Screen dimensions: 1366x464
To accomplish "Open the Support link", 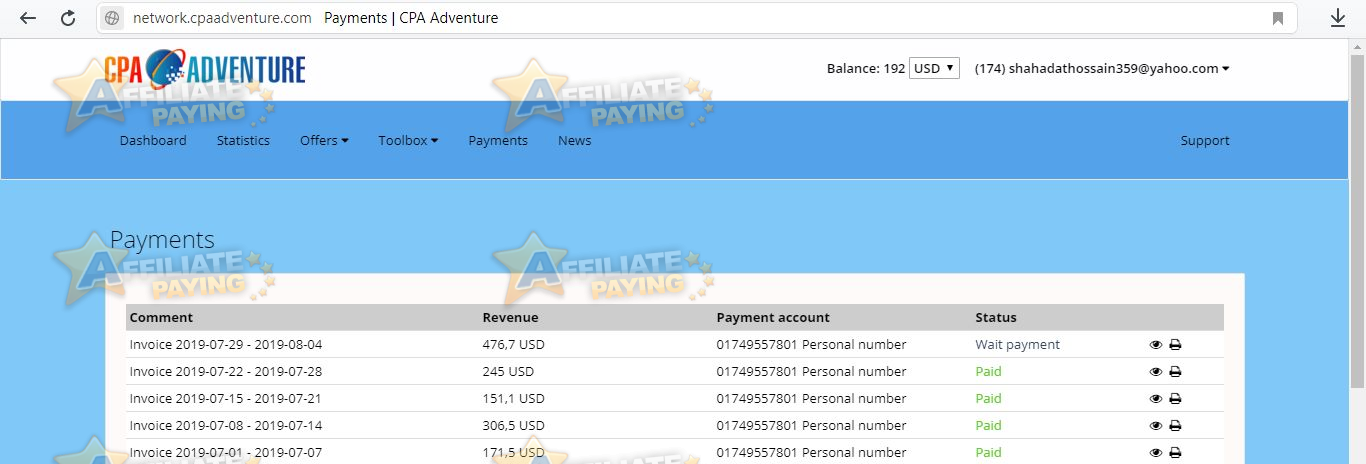I will coord(1205,141).
